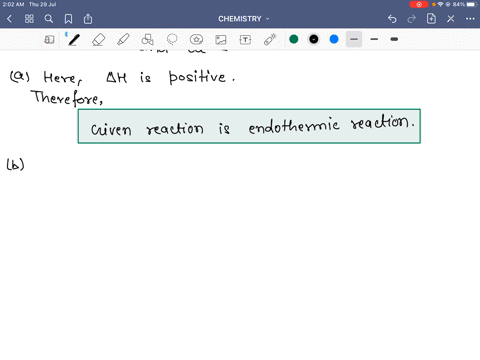This screenshot has height=360, width=480.
Task: Open the Elements sticker tool
Action: [x=196, y=40]
